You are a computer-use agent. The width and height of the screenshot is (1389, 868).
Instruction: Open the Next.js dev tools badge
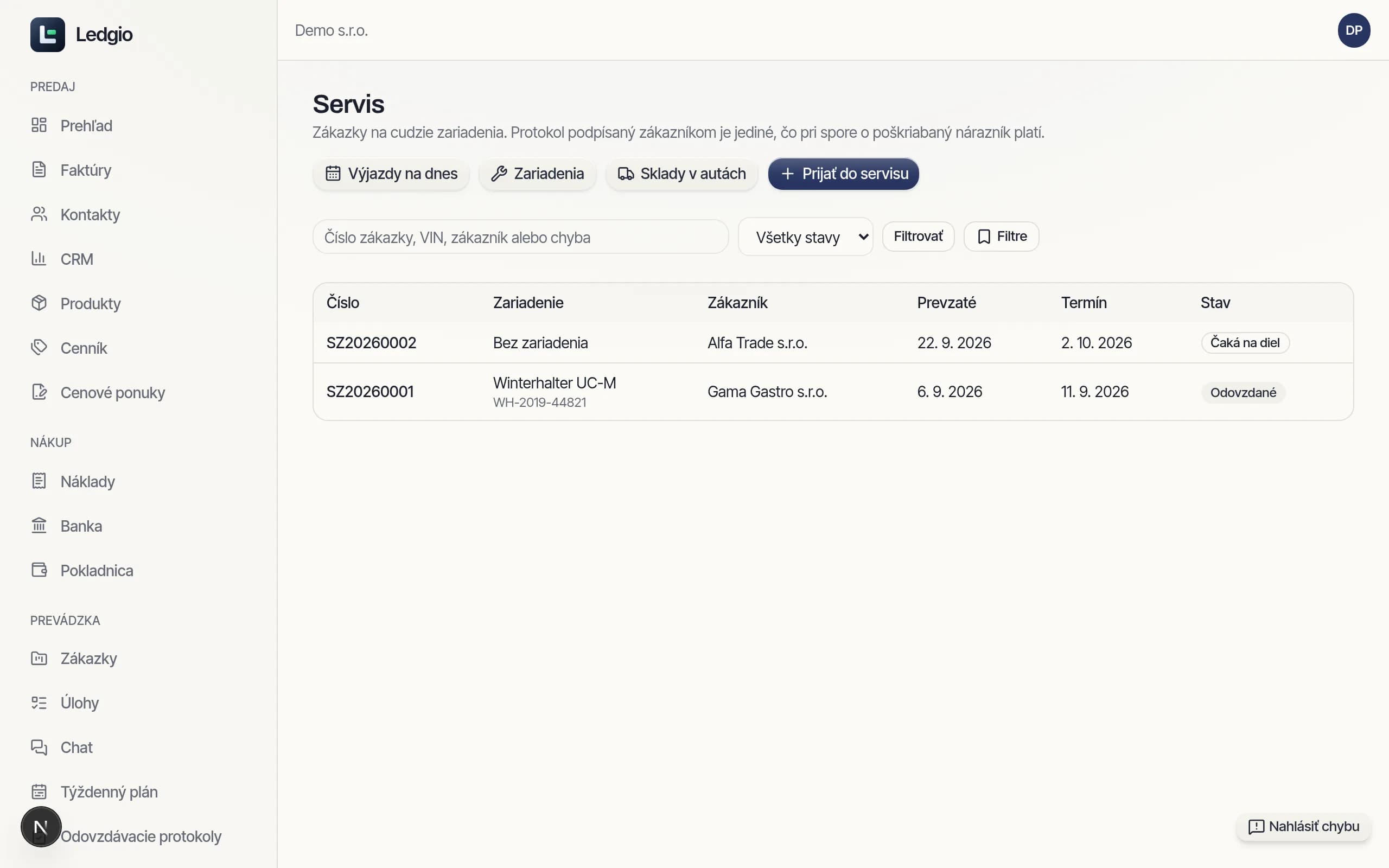click(41, 827)
